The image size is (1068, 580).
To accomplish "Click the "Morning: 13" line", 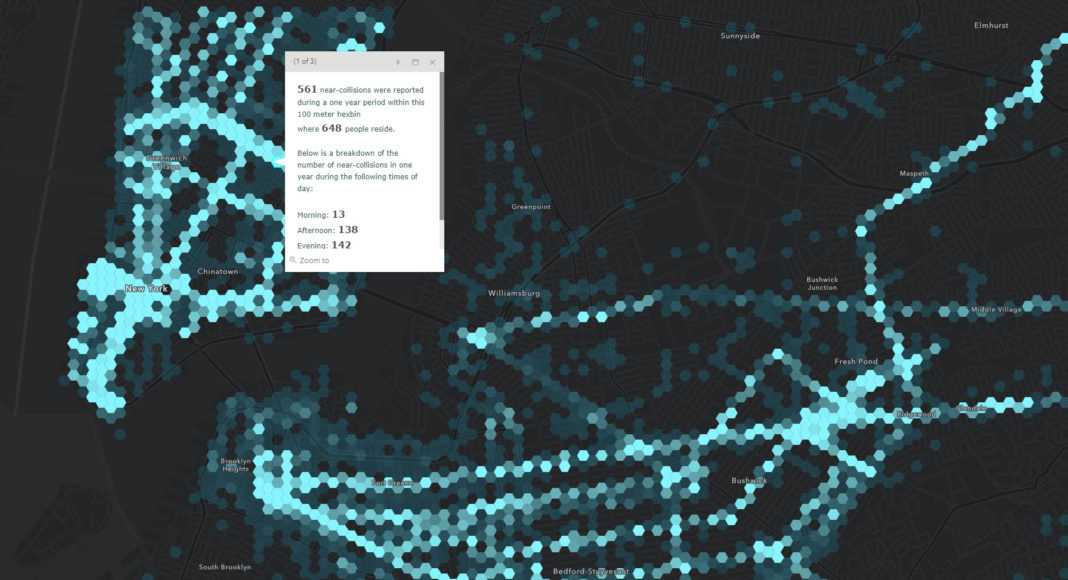I will [321, 214].
